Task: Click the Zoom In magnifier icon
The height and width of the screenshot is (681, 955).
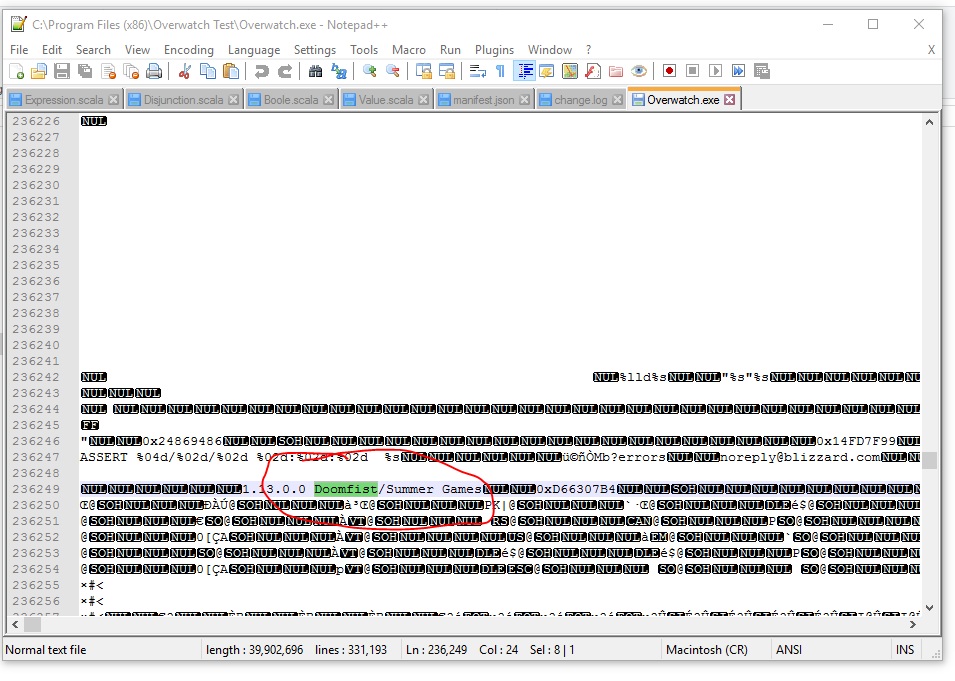Action: coord(369,71)
